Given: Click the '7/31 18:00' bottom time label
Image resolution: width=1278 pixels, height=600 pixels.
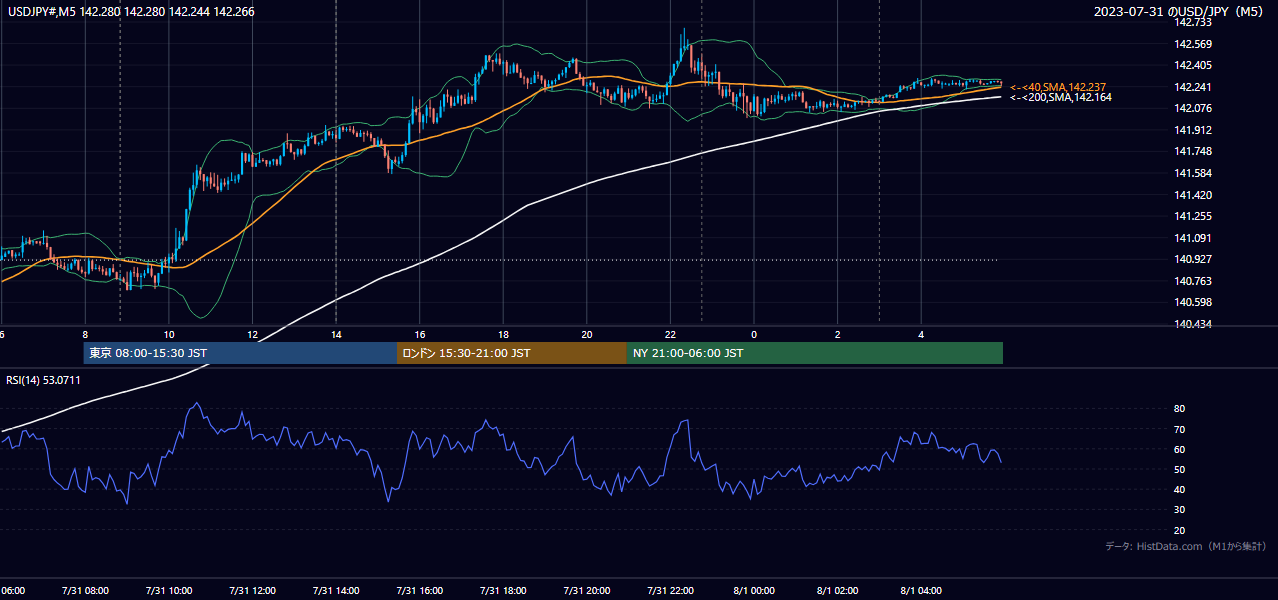Looking at the screenshot, I should point(503,591).
